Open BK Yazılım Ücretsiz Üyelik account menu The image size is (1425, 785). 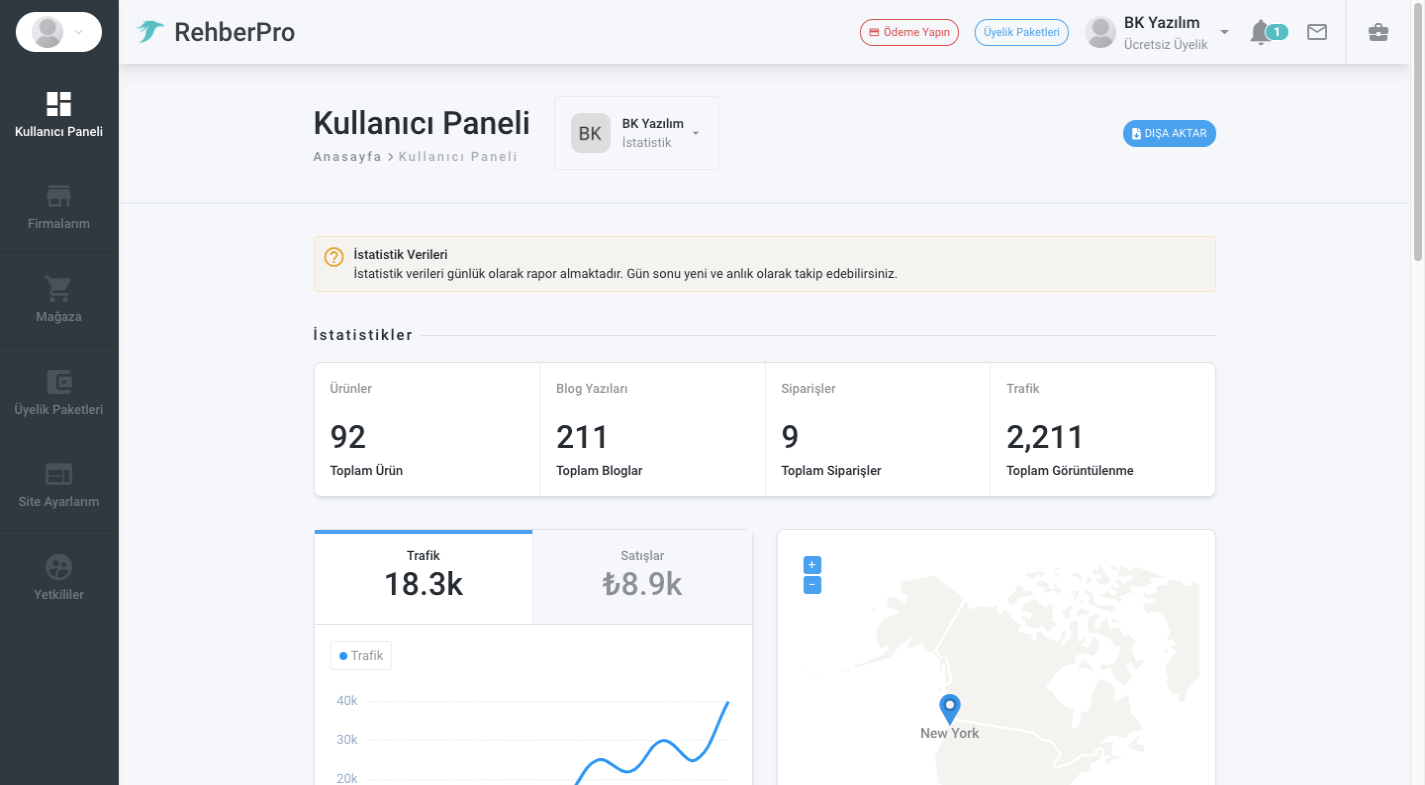click(1157, 32)
